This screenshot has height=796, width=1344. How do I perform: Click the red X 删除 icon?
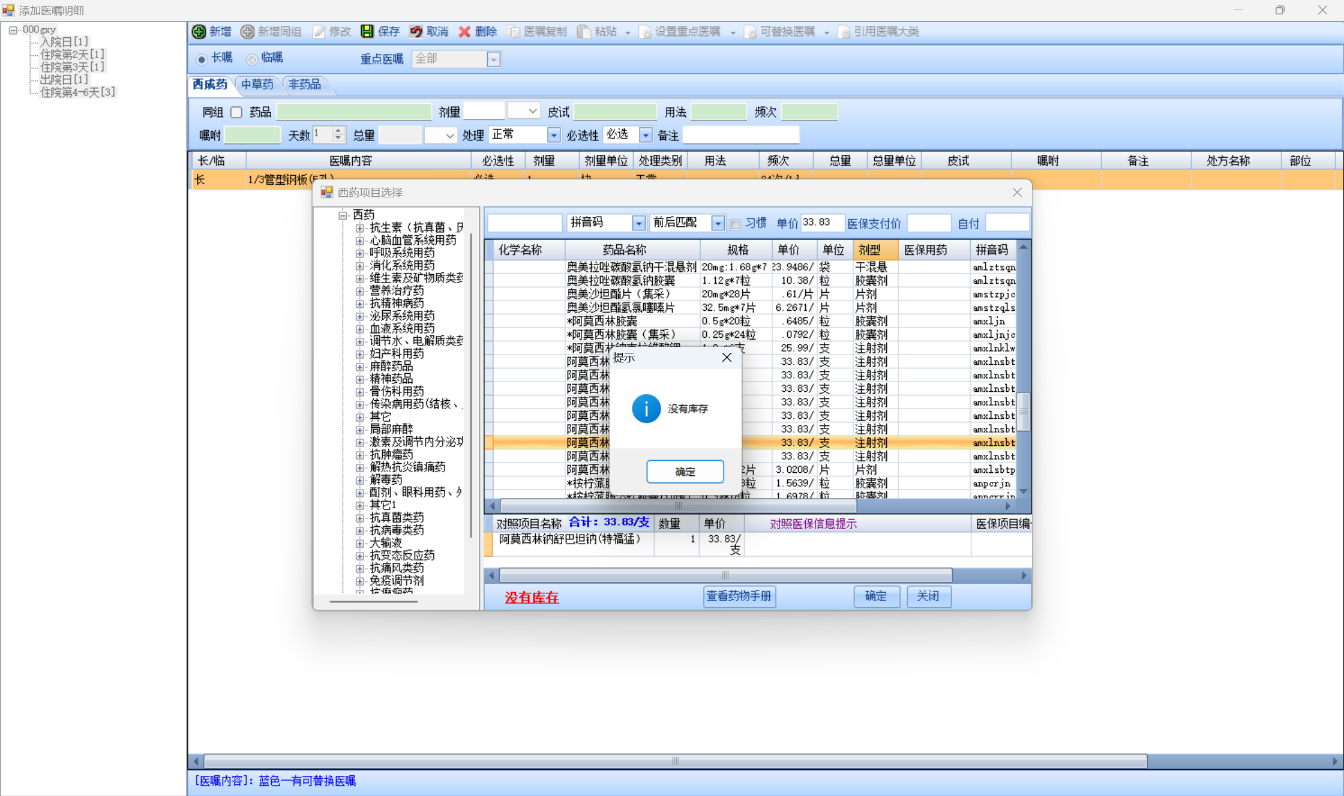tap(465, 32)
